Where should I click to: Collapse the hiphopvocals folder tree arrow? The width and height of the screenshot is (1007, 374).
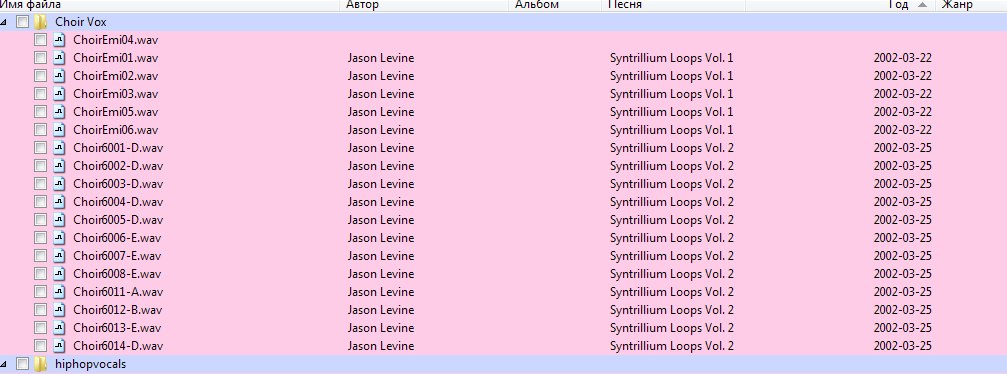(x=4, y=364)
